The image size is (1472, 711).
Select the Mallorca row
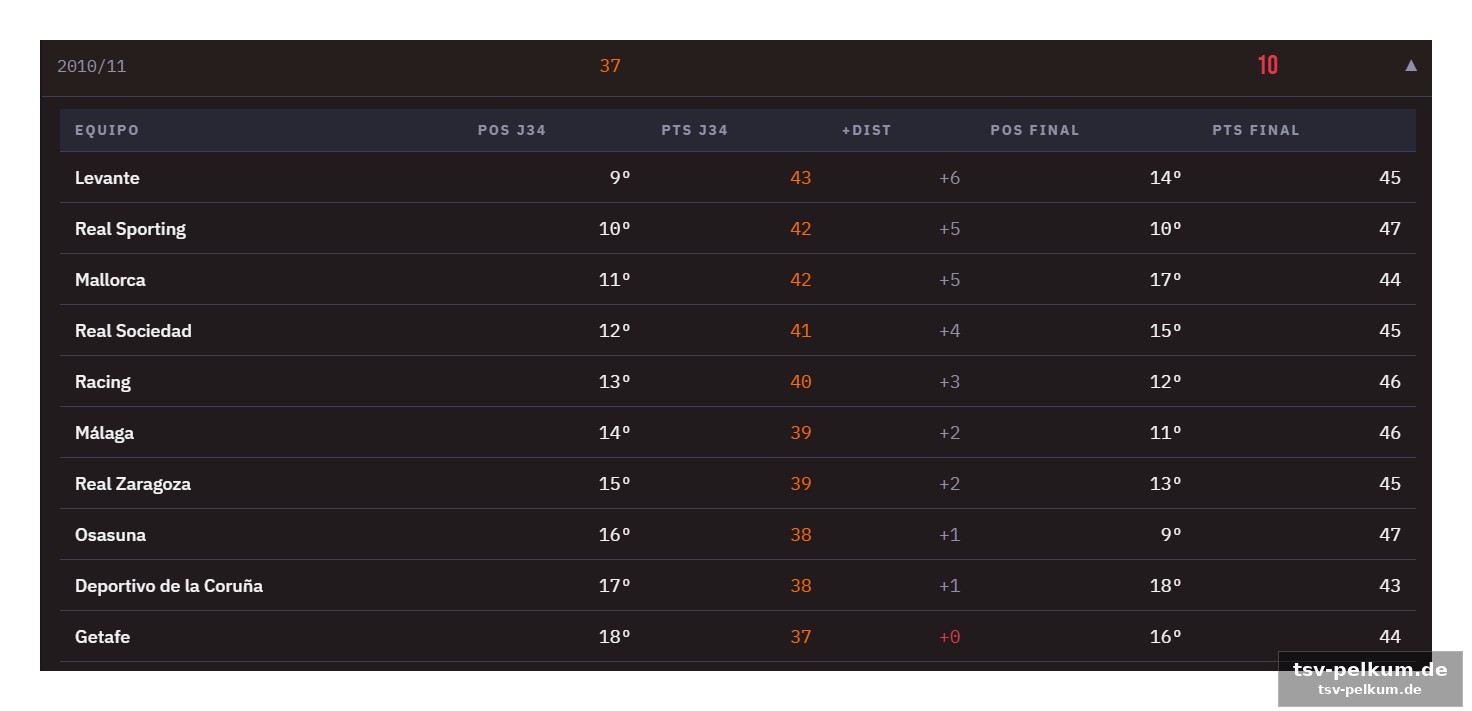tap(738, 280)
